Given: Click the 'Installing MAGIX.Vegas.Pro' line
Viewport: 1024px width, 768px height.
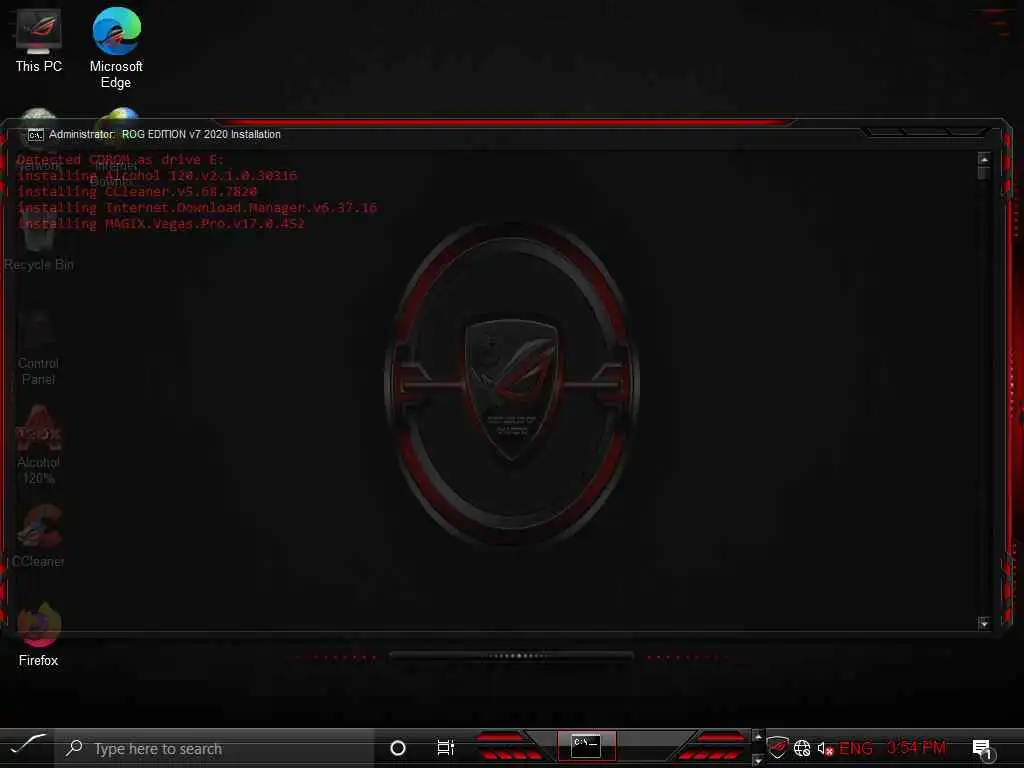Looking at the screenshot, I should [x=161, y=223].
